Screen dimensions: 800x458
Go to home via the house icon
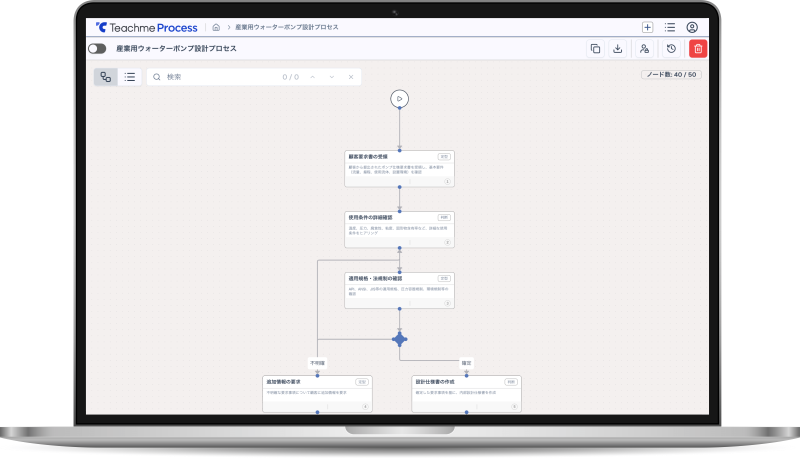tap(216, 27)
